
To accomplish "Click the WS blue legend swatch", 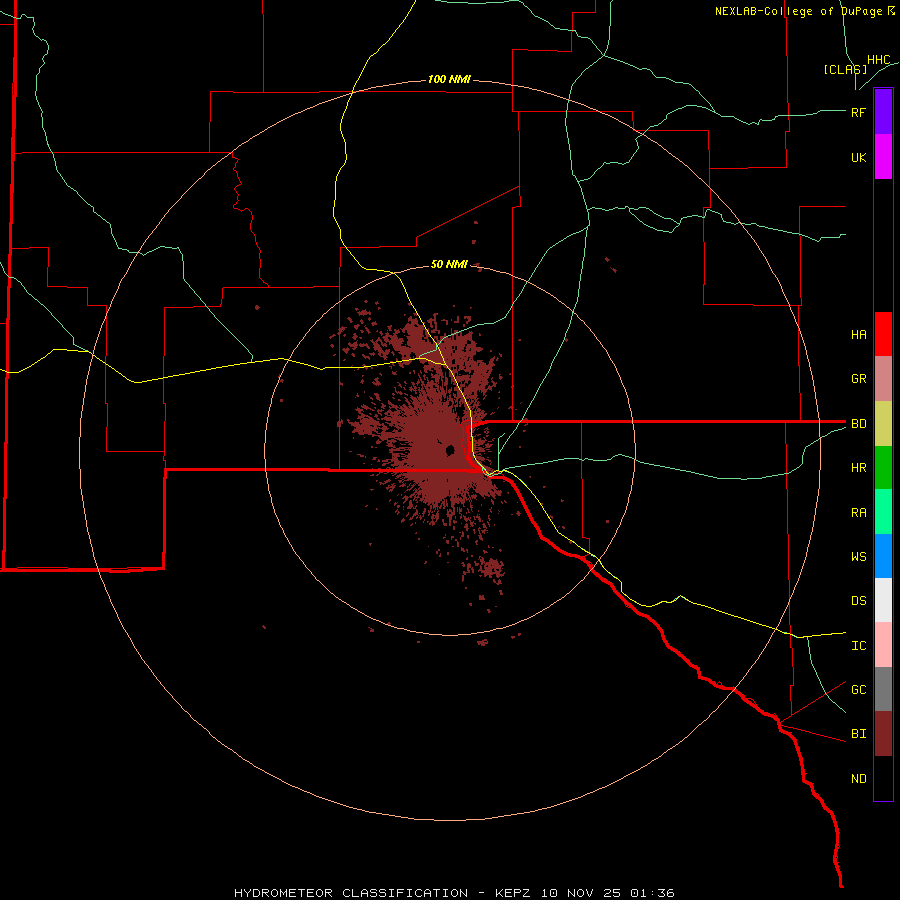I will [883, 556].
